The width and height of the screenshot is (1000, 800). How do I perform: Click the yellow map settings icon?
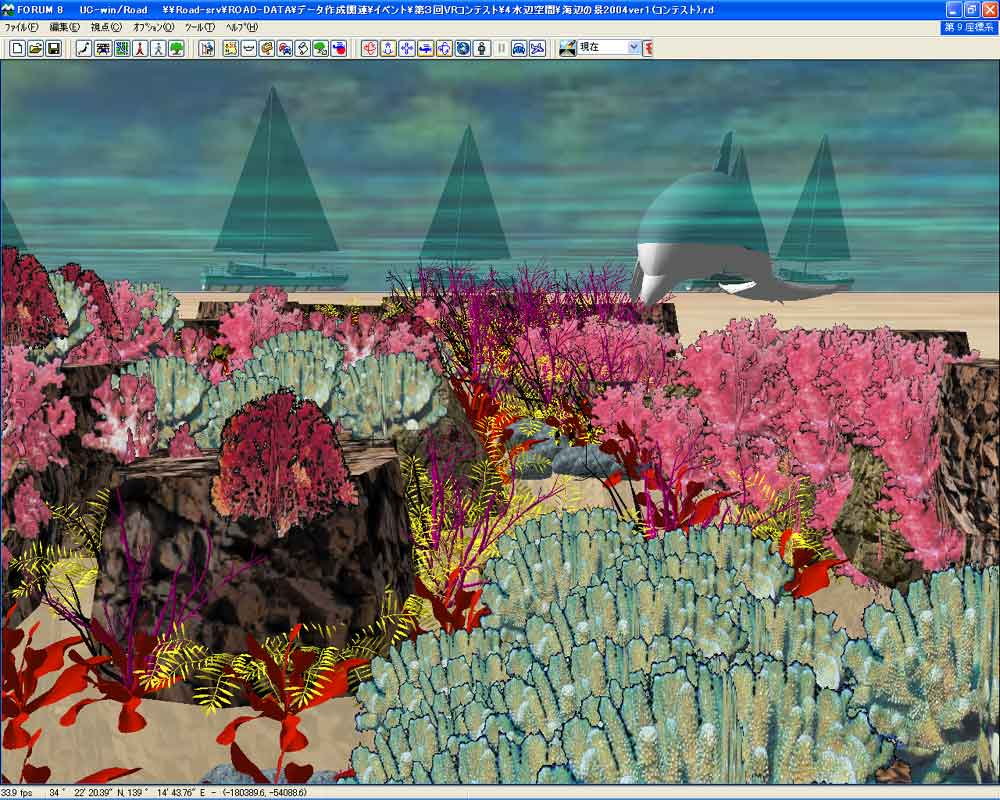pyautogui.click(x=230, y=48)
